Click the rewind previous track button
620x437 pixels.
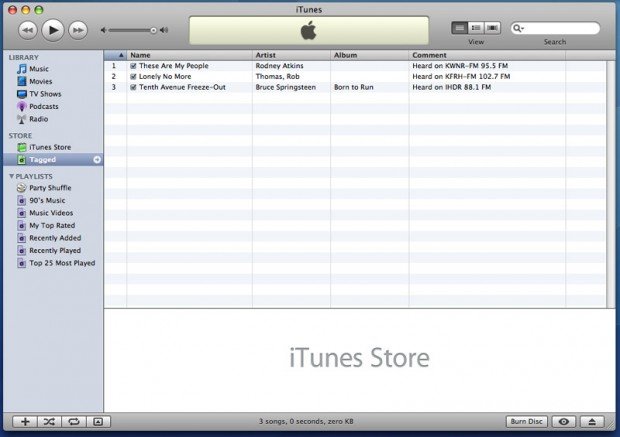pyautogui.click(x=28, y=30)
